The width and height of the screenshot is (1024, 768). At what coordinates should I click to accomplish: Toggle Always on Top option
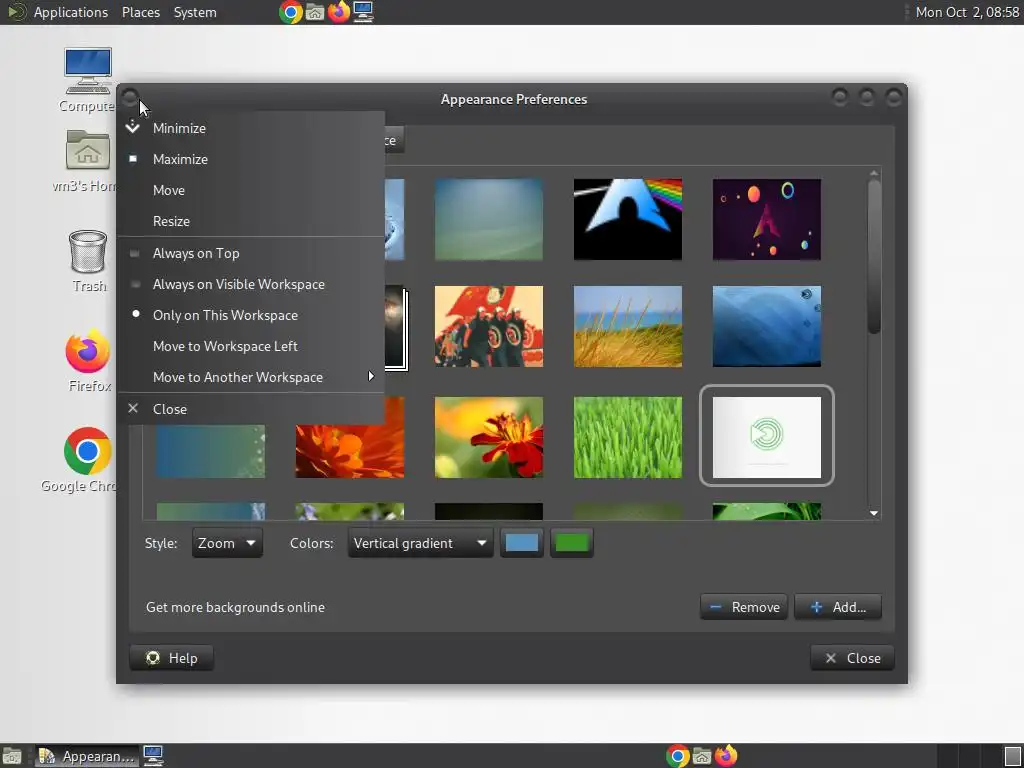251,253
